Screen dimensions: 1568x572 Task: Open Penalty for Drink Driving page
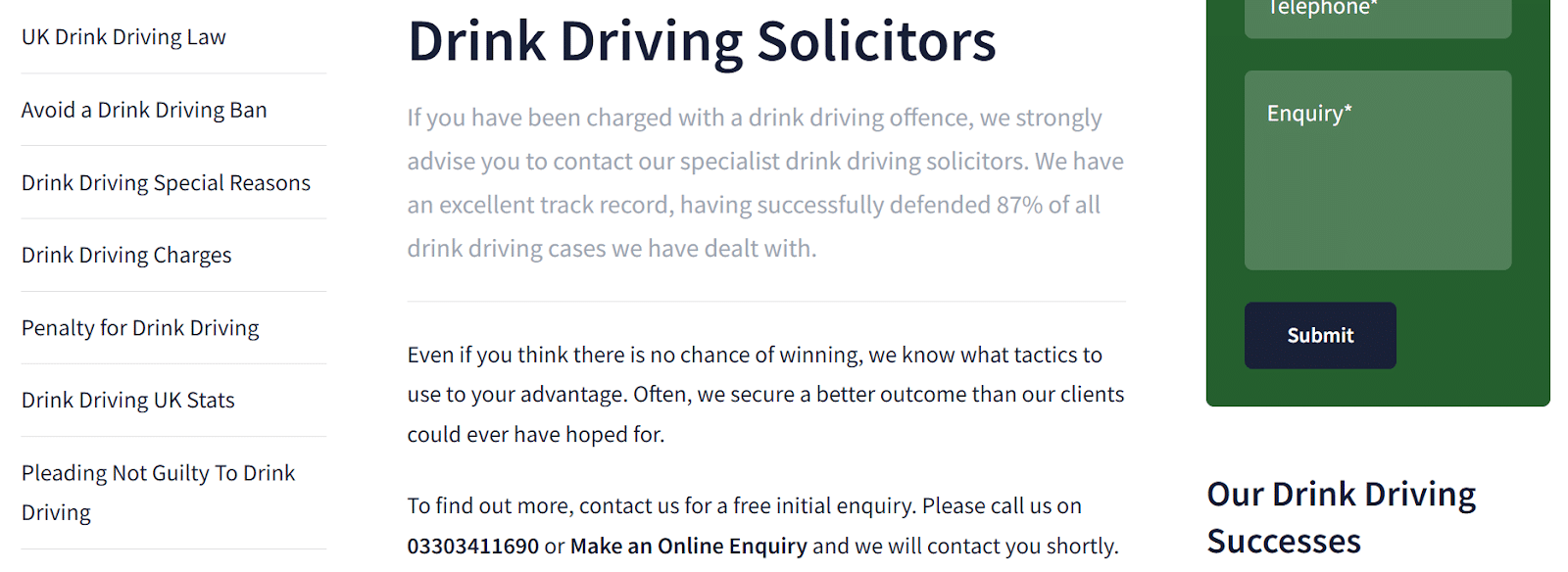[x=140, y=328]
